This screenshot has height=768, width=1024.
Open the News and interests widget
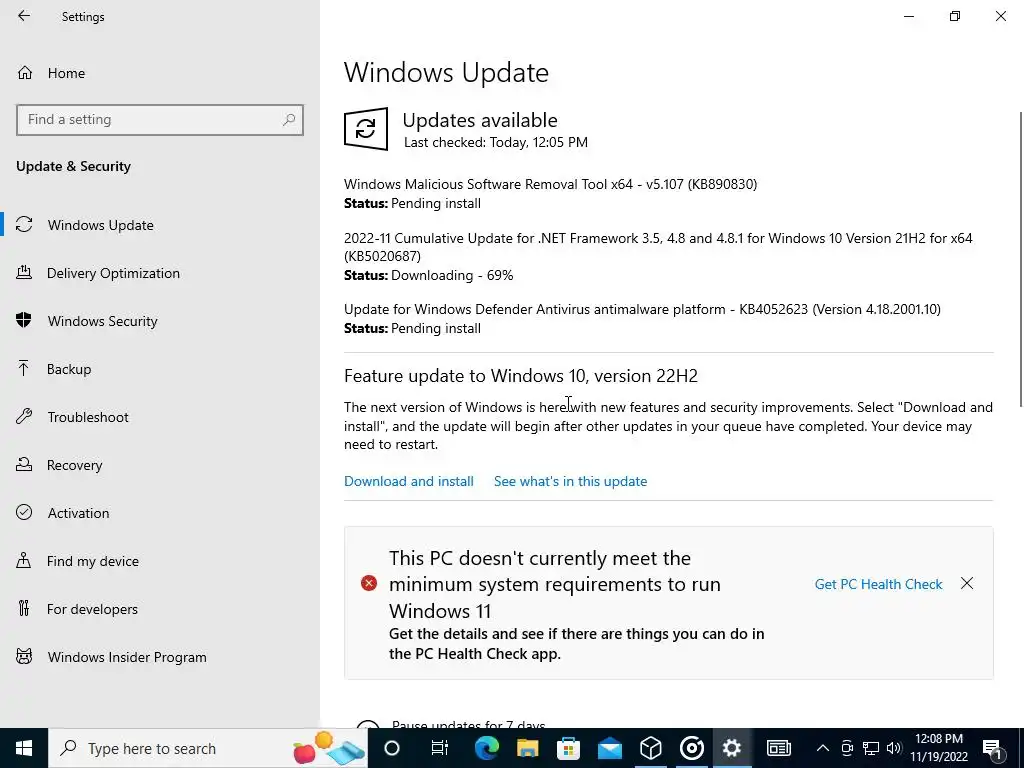tap(778, 748)
